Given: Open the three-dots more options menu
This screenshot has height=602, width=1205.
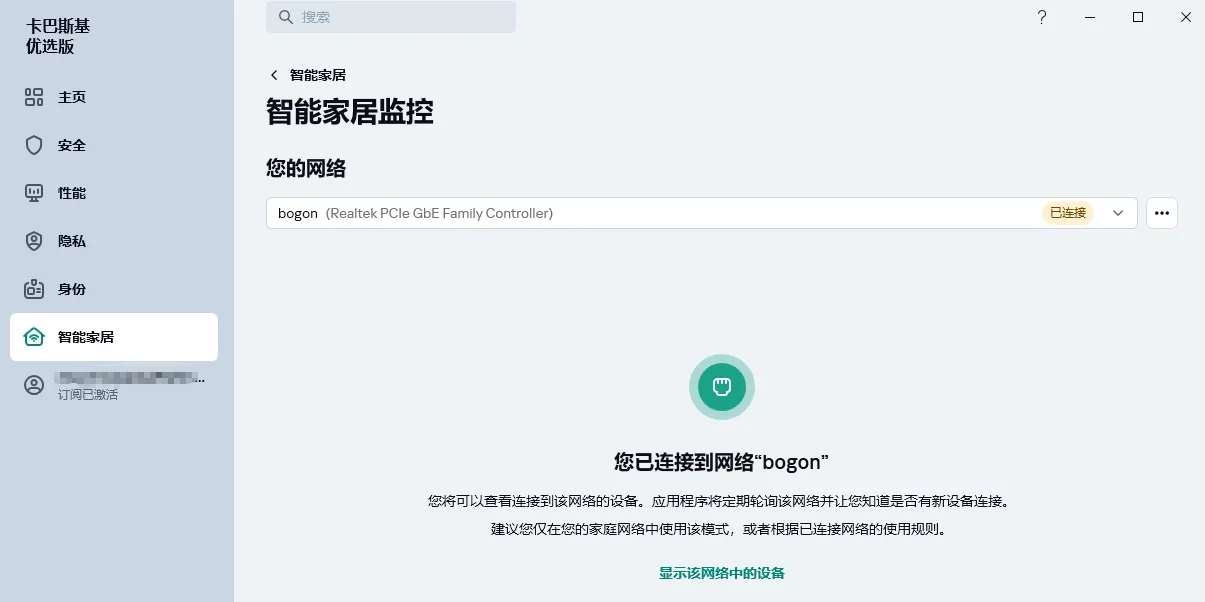Looking at the screenshot, I should coord(1162,213).
